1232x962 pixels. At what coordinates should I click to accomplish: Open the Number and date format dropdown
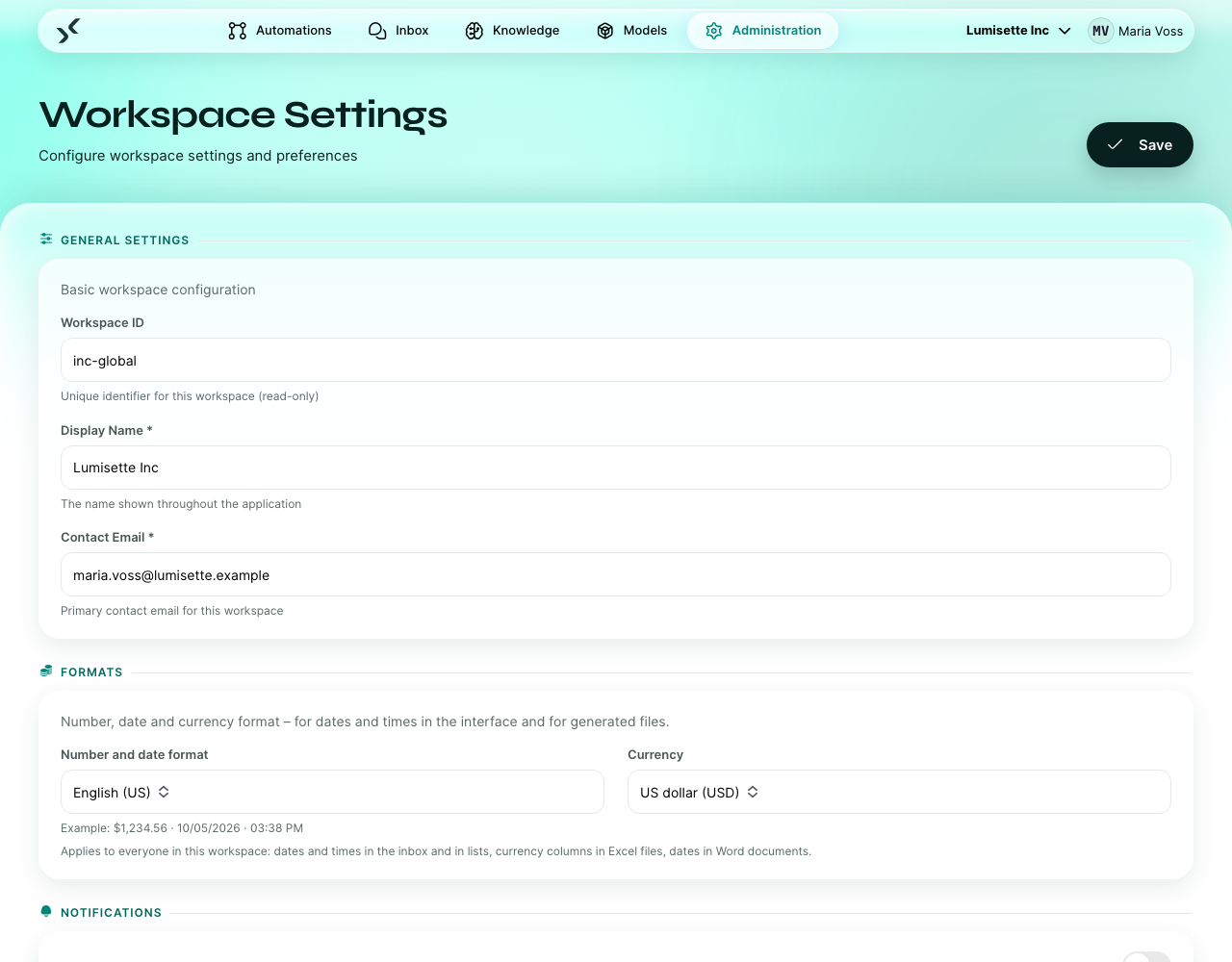[332, 792]
